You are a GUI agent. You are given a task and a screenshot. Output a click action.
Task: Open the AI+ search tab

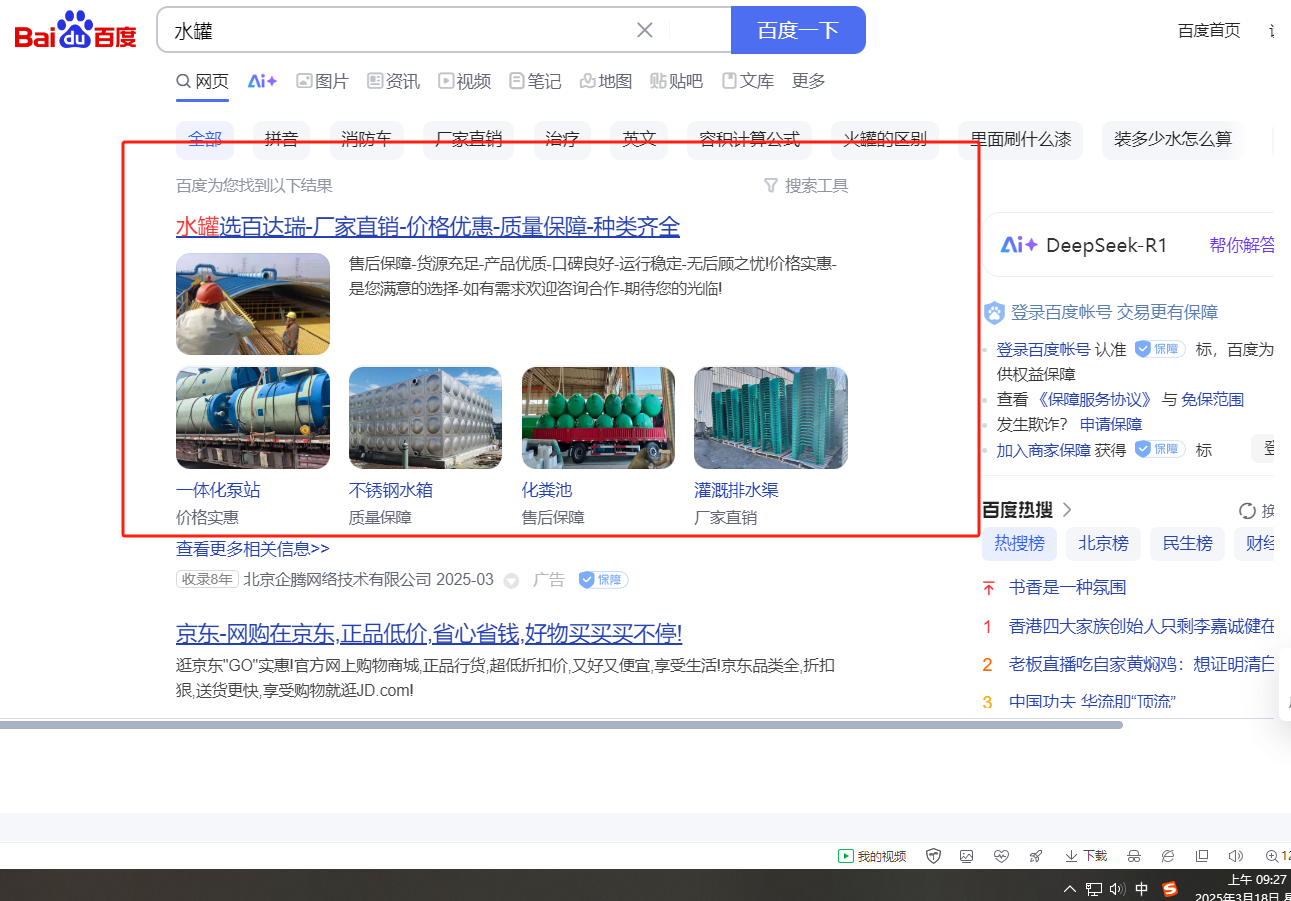(262, 81)
